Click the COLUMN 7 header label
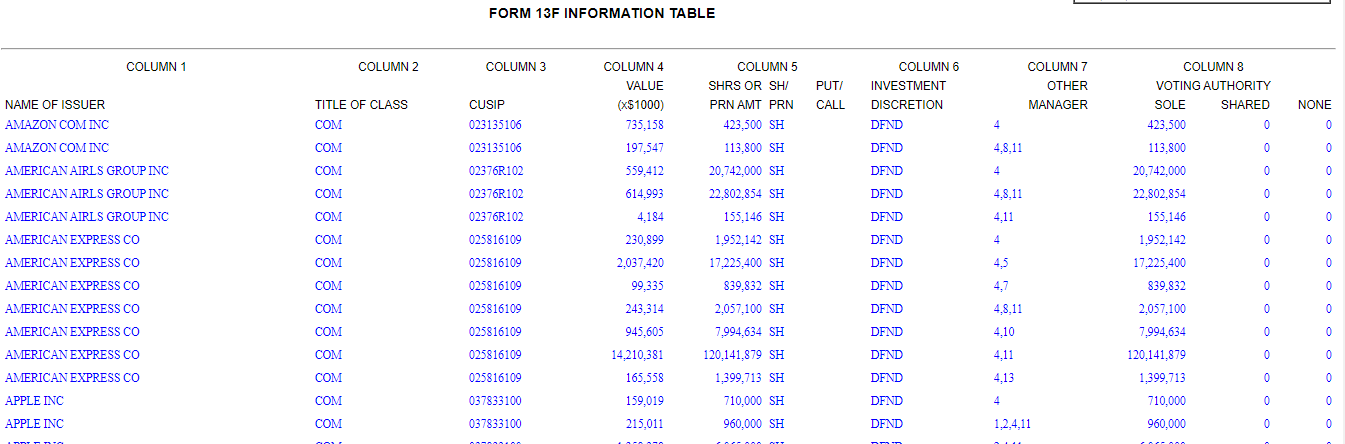This screenshot has height=444, width=1345. pyautogui.click(x=1058, y=67)
